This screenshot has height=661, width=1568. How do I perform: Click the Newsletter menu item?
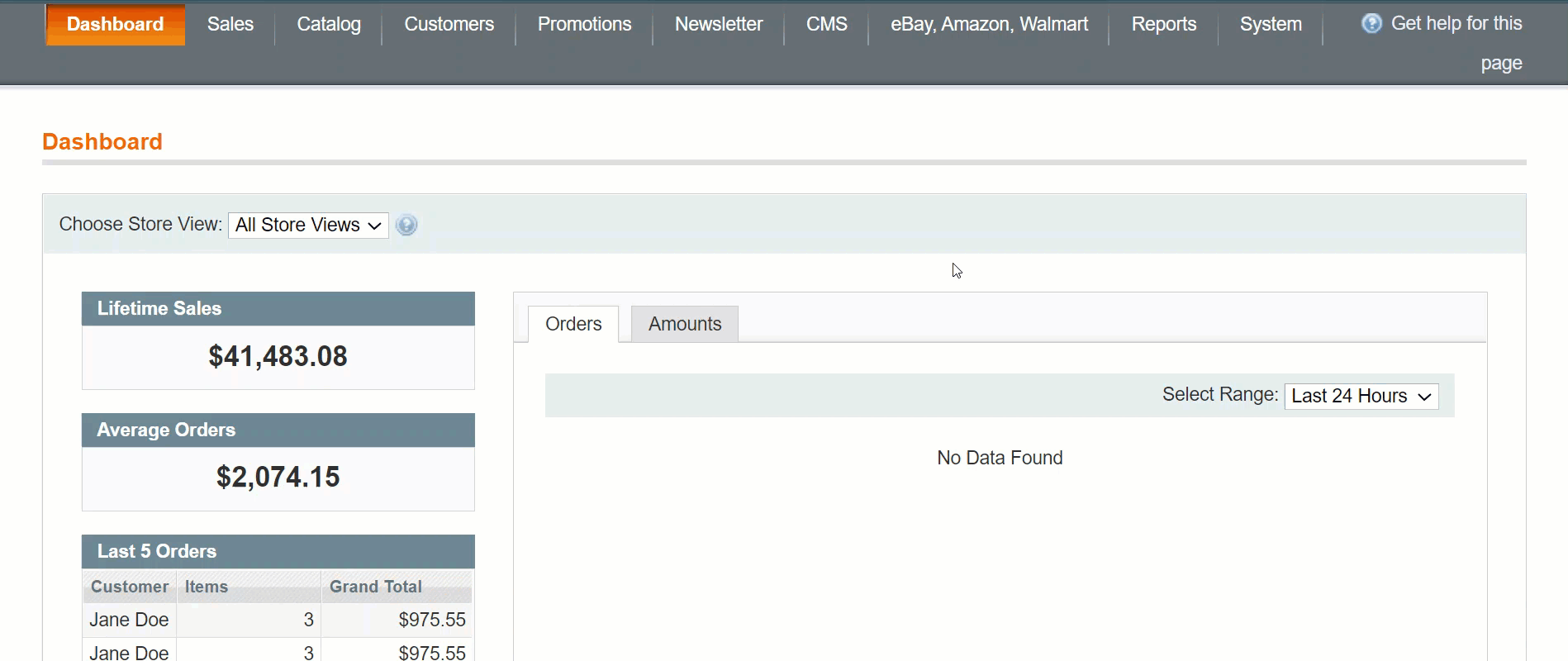pos(718,24)
